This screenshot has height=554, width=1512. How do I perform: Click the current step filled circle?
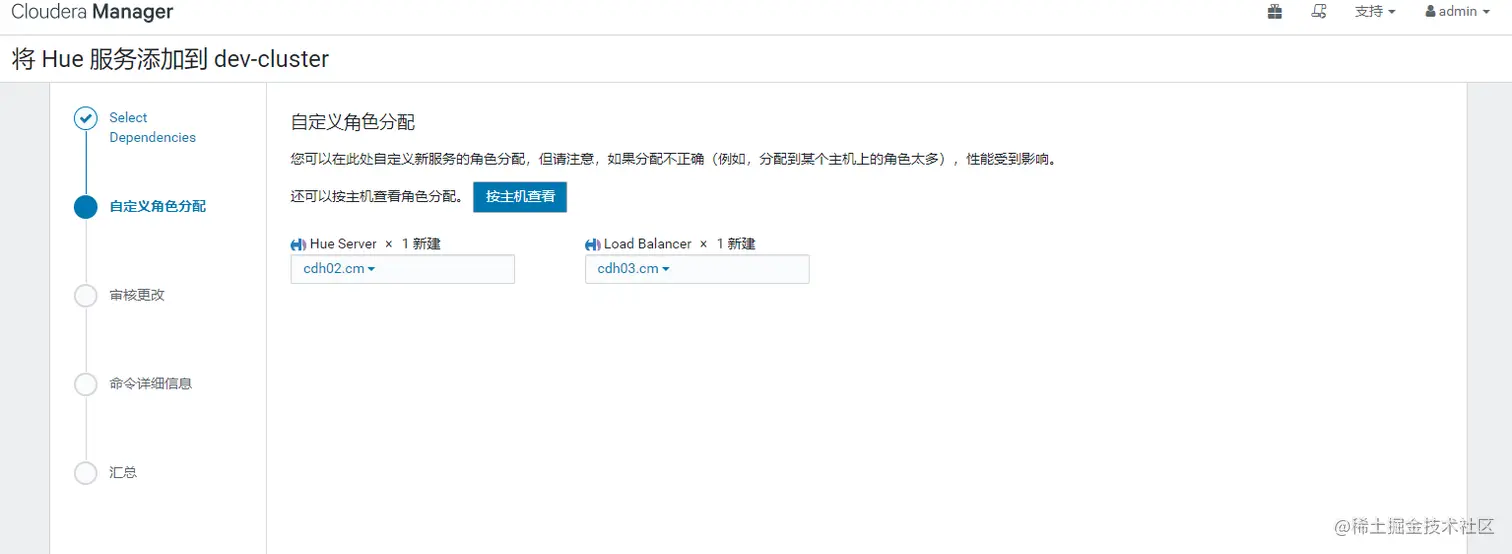(86, 206)
